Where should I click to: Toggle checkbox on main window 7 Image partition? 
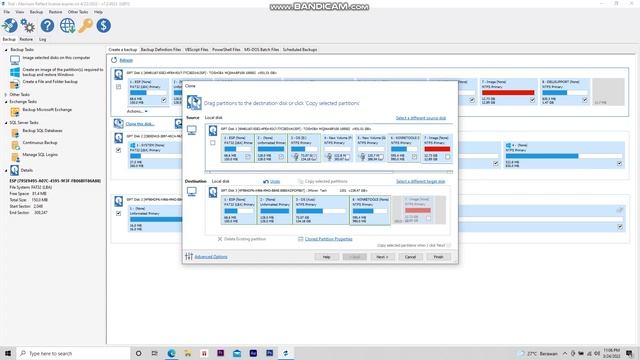point(532,100)
